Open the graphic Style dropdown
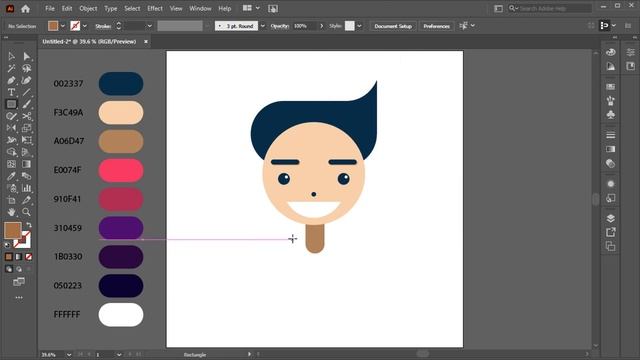The height and width of the screenshot is (360, 640). [x=359, y=26]
